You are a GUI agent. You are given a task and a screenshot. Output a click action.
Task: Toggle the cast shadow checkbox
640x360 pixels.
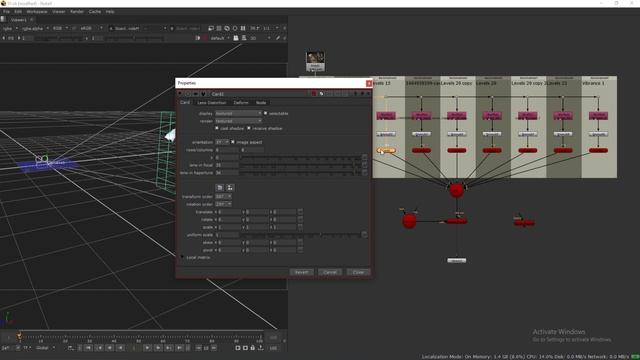217,129
